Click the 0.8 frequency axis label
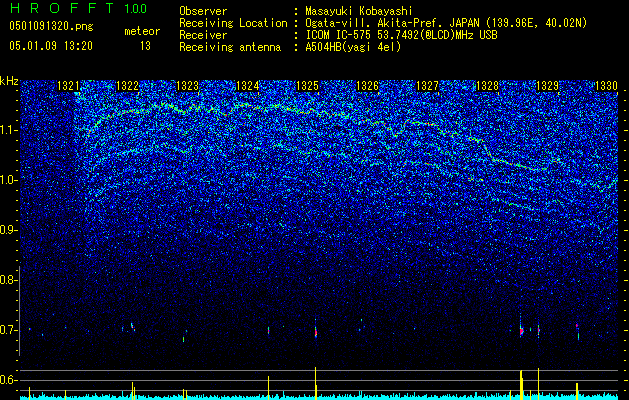The width and height of the screenshot is (629, 400). (8, 280)
